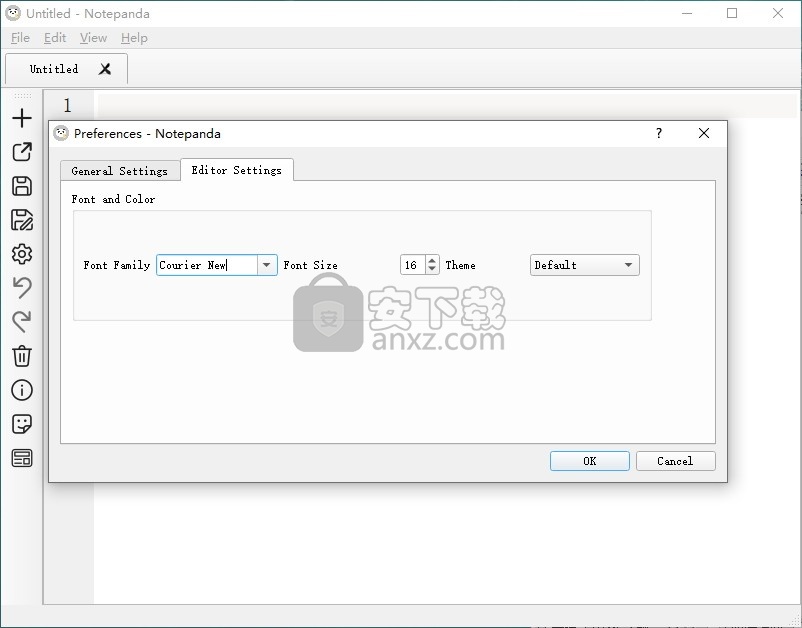Image resolution: width=802 pixels, height=628 pixels.
Task: Open the File menu
Action: 20,38
